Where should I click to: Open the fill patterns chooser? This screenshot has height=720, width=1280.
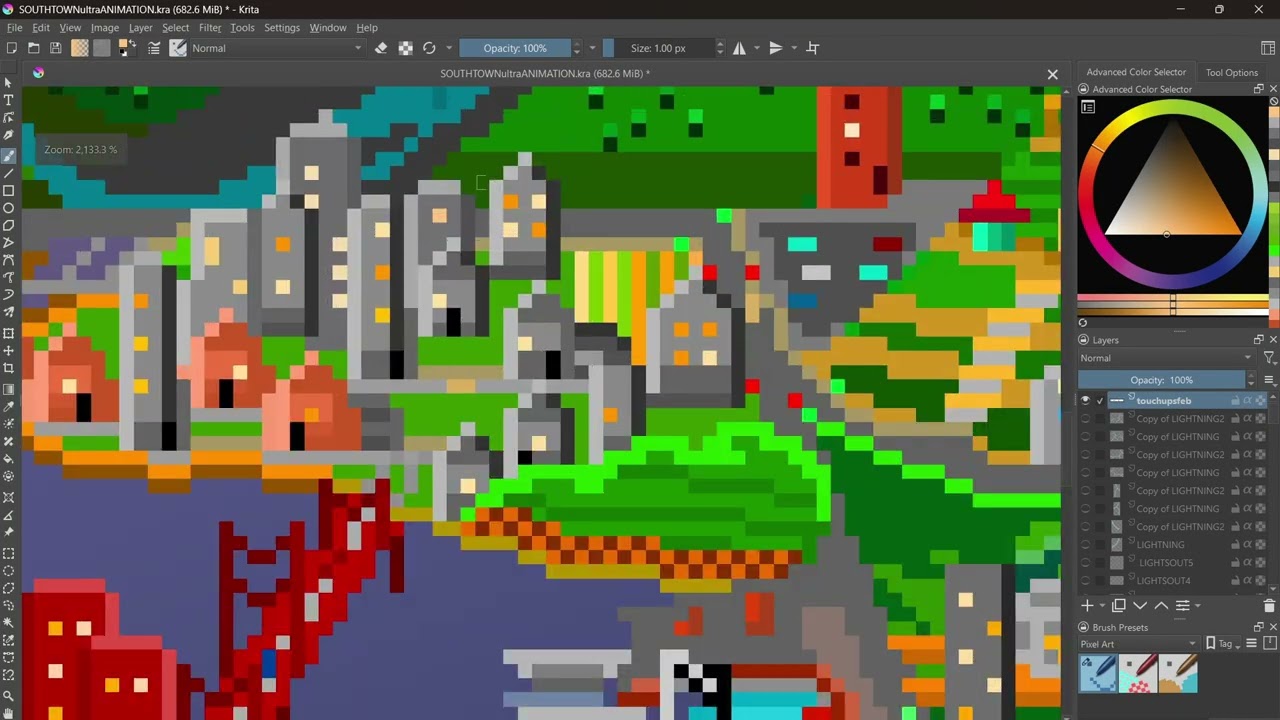coord(102,48)
